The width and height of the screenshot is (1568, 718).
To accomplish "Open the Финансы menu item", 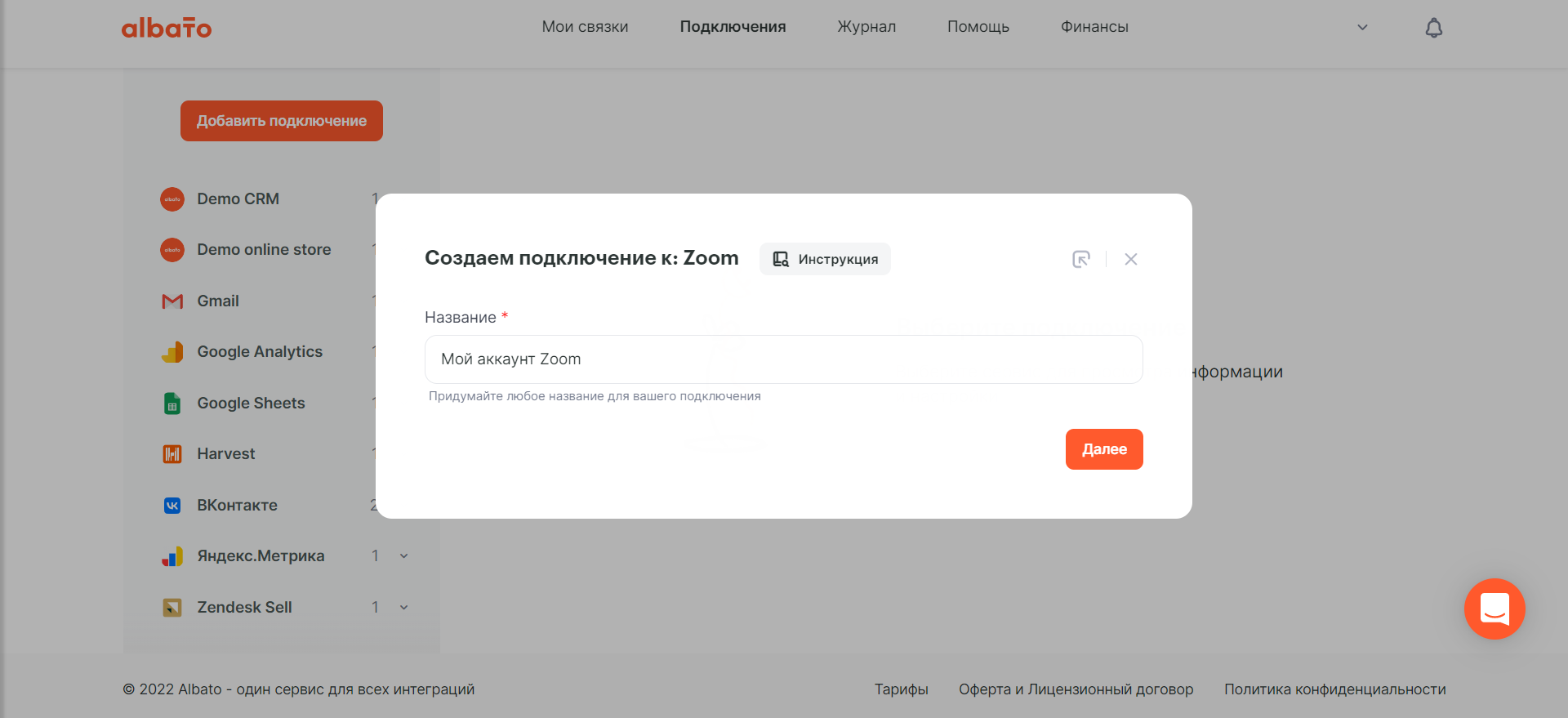I will [x=1094, y=27].
